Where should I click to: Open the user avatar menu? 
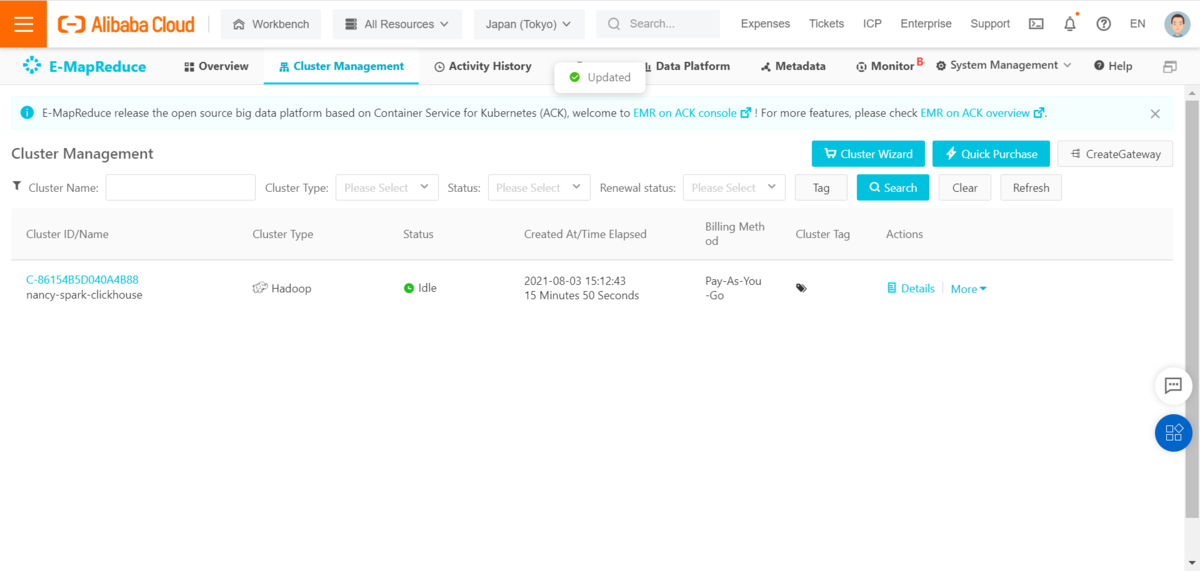[x=1177, y=24]
